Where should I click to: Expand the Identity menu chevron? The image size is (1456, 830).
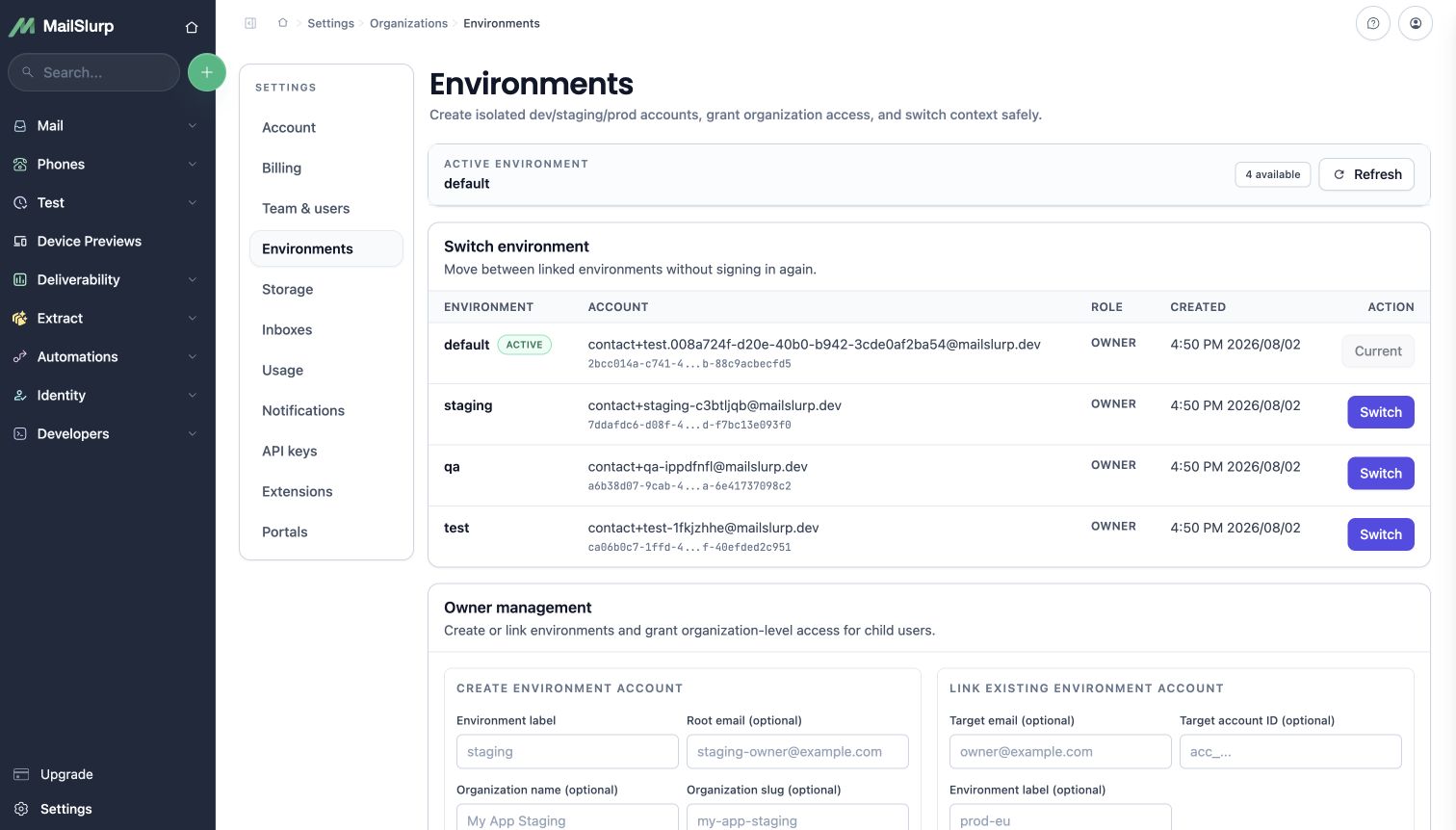coord(193,395)
